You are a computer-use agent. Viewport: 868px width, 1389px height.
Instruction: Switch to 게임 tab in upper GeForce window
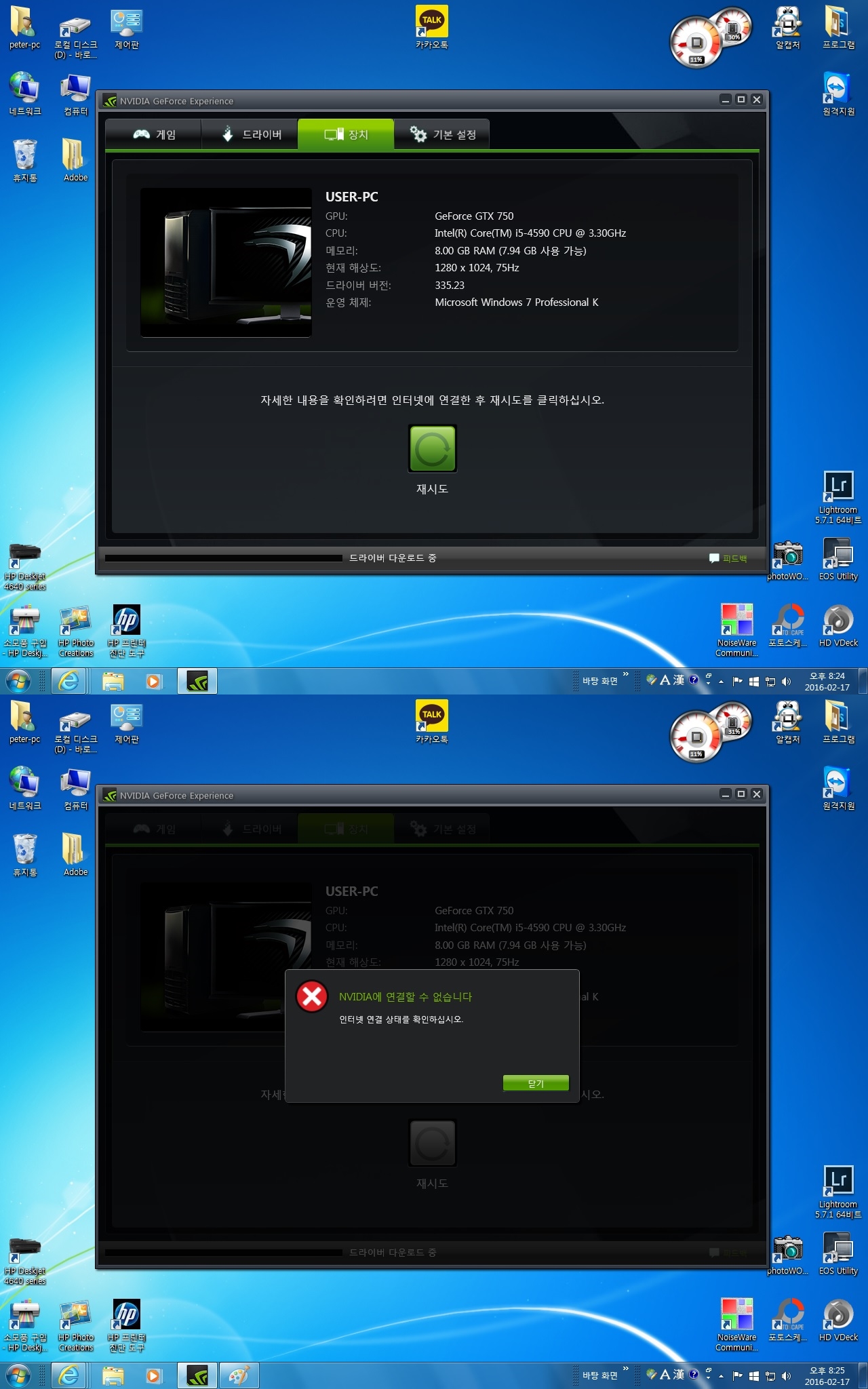point(154,134)
